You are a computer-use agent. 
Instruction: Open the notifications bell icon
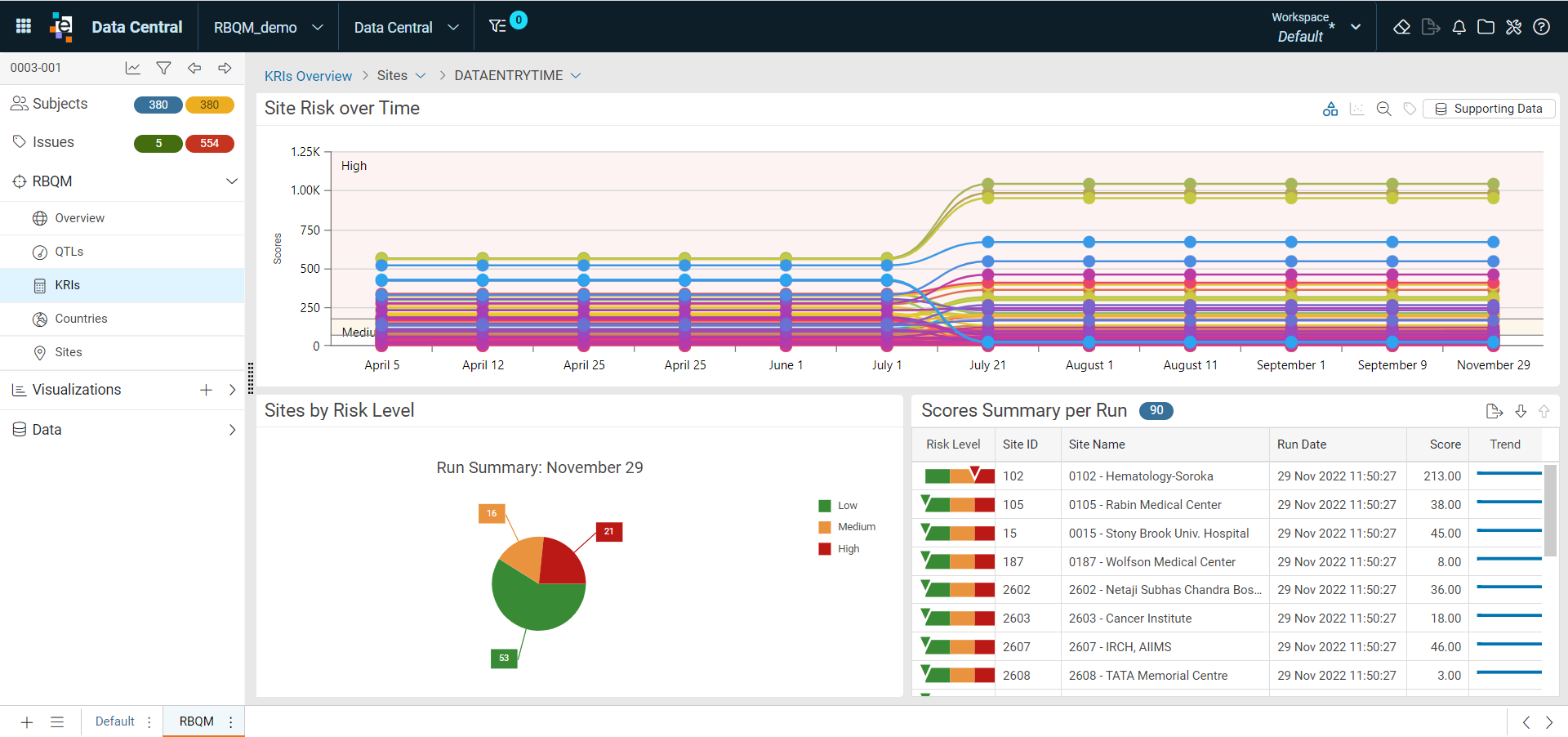tap(1459, 27)
